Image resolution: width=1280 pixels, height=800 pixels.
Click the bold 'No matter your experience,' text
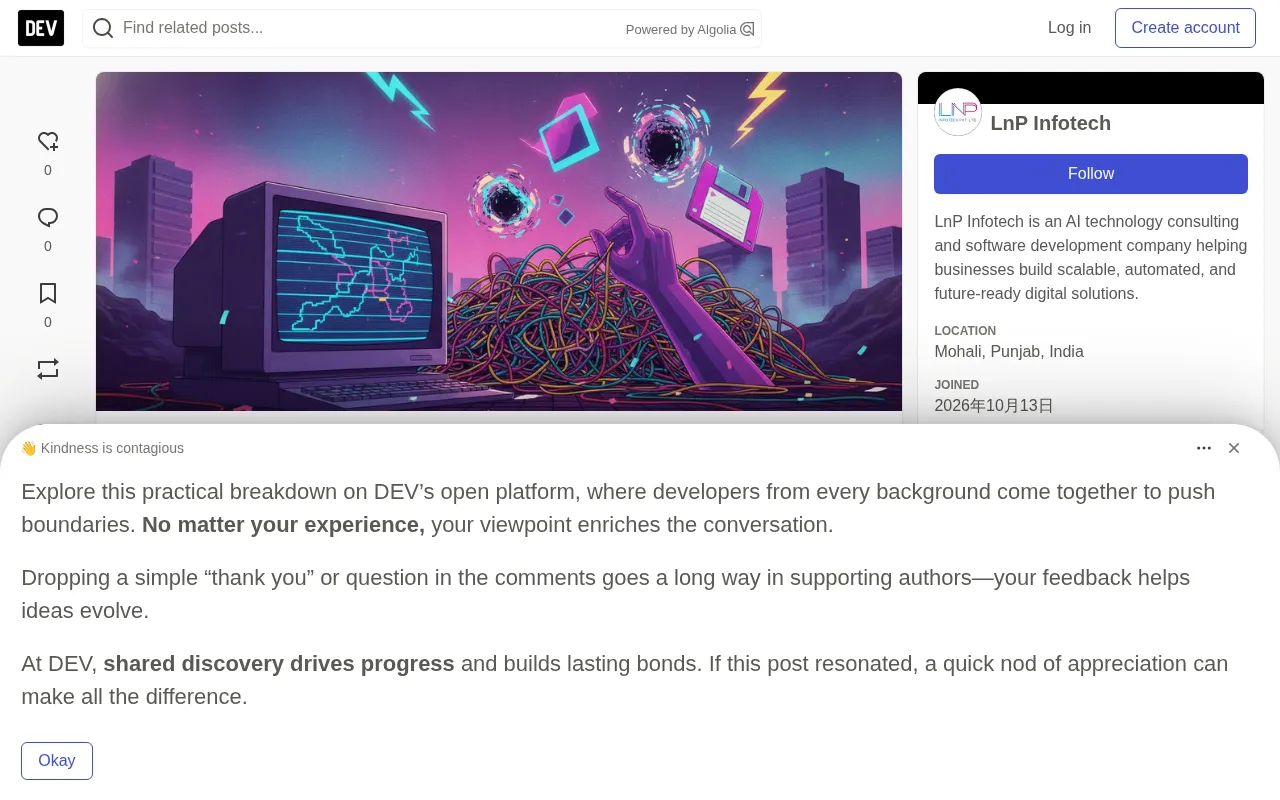(x=283, y=525)
